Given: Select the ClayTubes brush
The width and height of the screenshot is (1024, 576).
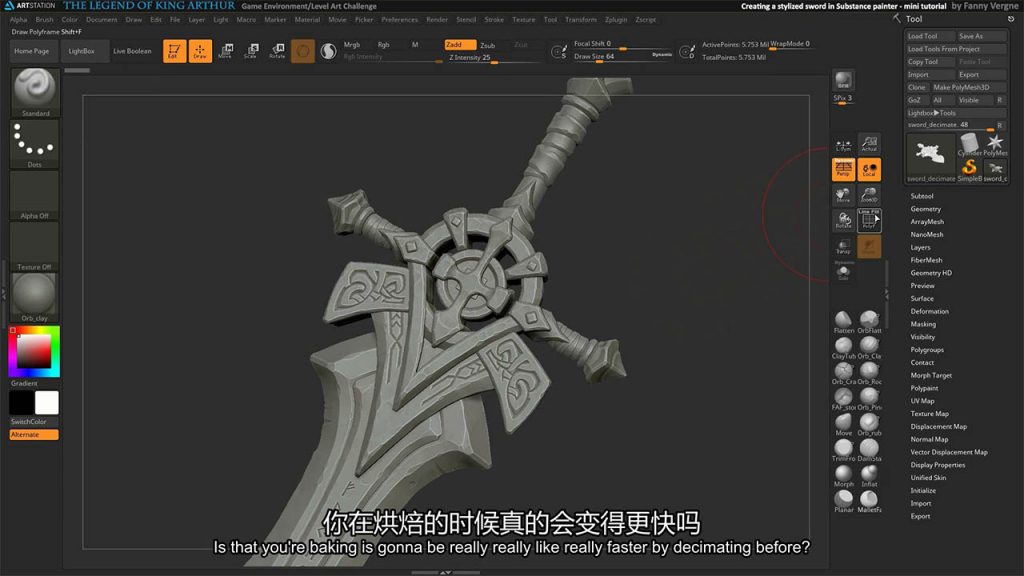Looking at the screenshot, I should pos(843,347).
